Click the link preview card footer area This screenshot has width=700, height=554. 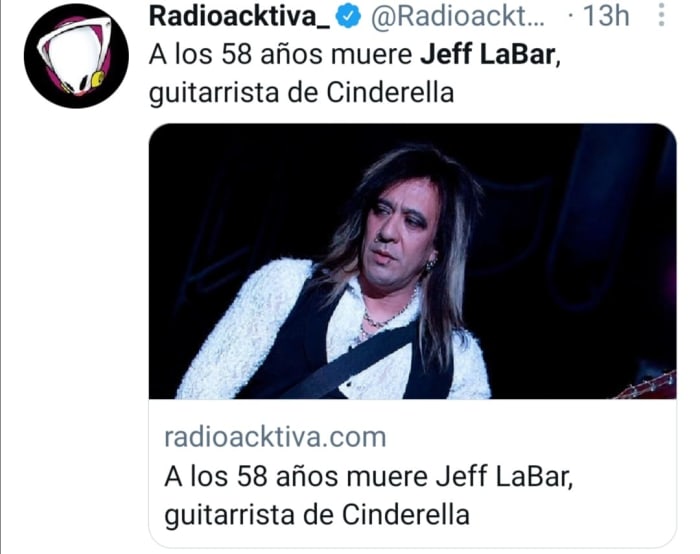pos(412,473)
